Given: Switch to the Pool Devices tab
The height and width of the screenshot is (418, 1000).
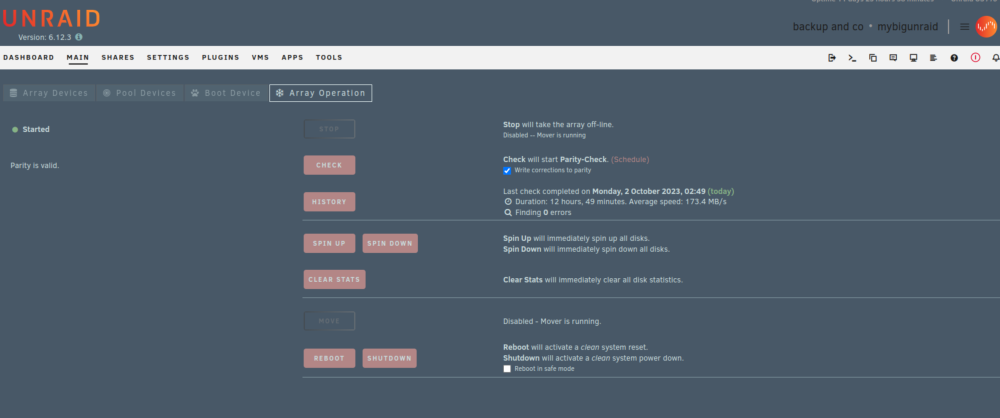Looking at the screenshot, I should coord(140,93).
